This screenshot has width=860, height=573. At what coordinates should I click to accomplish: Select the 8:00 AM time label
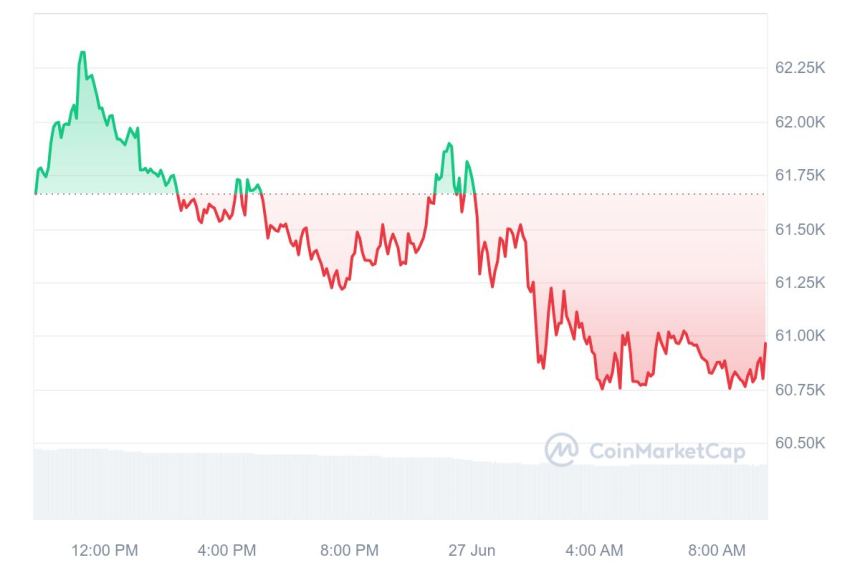[717, 550]
